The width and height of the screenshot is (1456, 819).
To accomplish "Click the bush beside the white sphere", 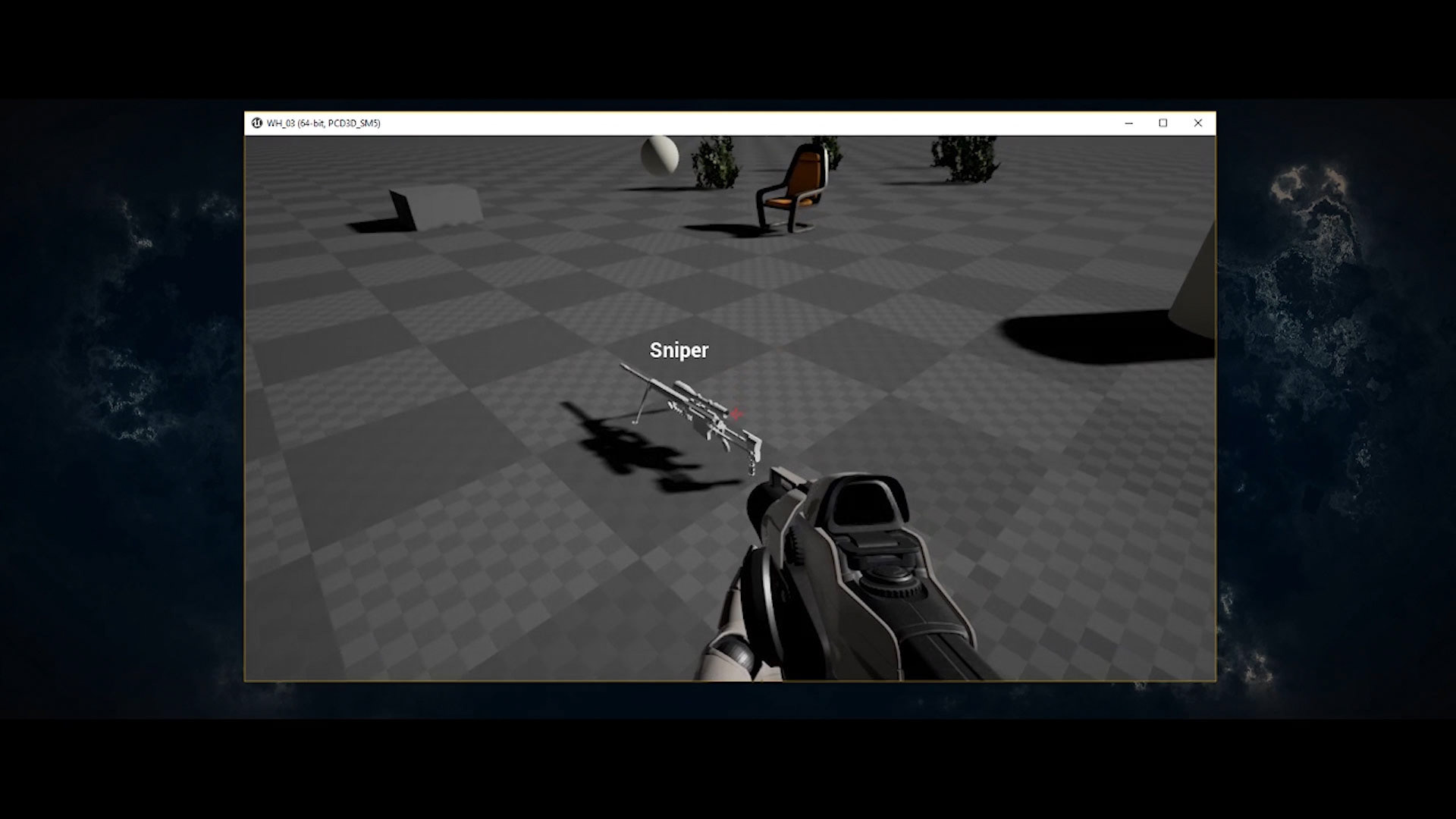I will pos(715,162).
